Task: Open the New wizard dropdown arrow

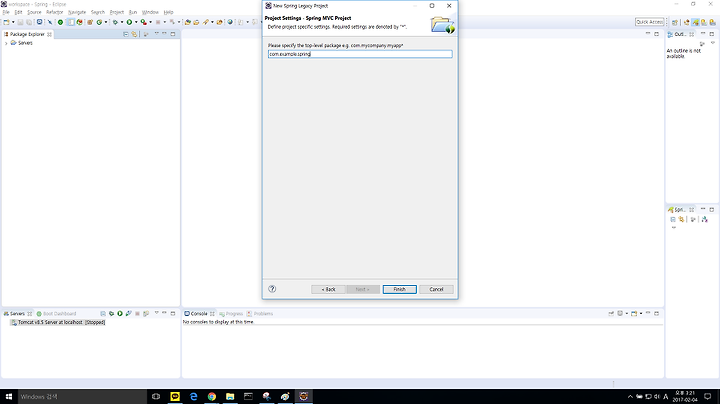Action: click(13, 22)
